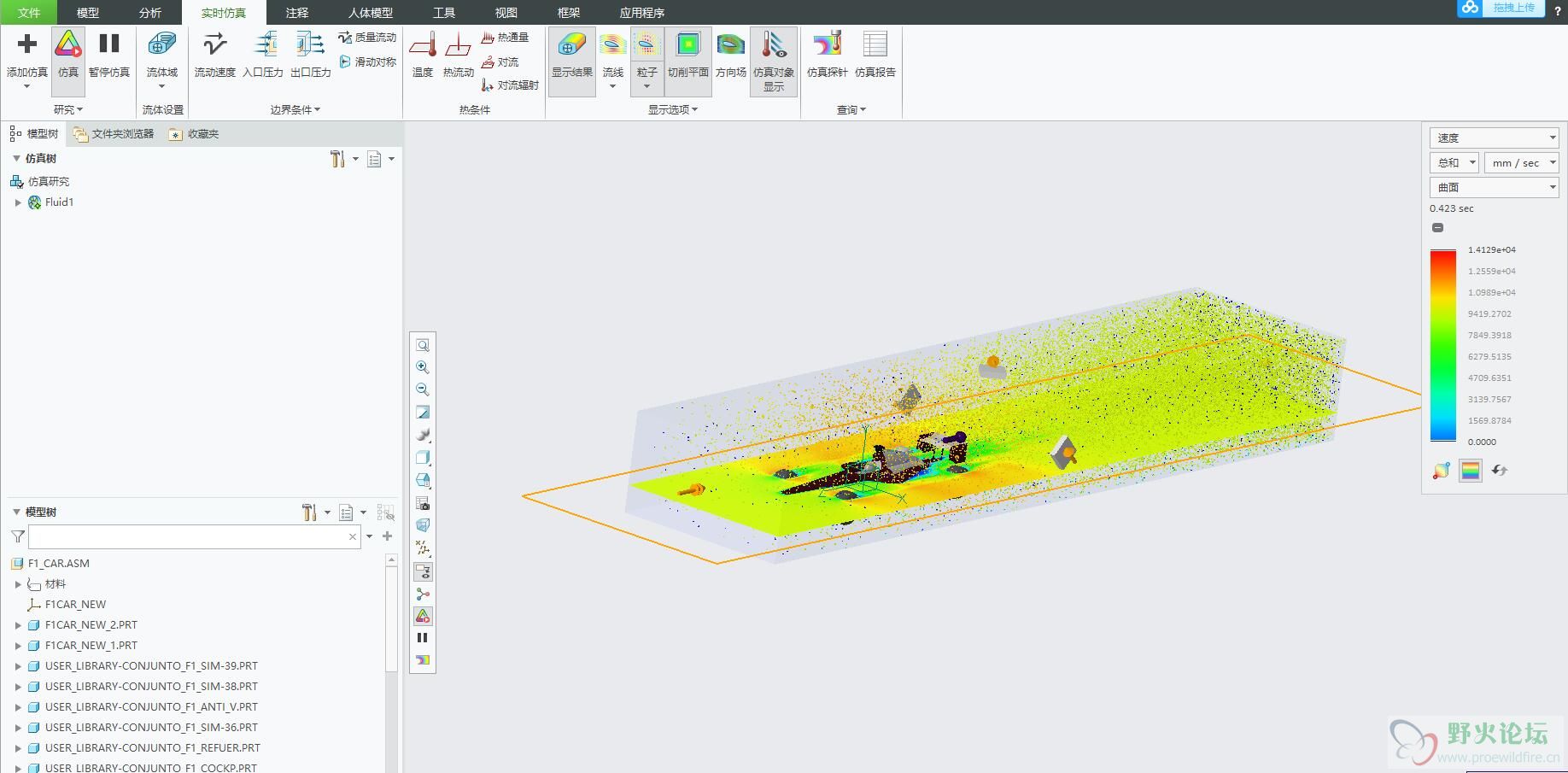
Task: Switch to 工具 ribbon tab
Action: tap(444, 13)
